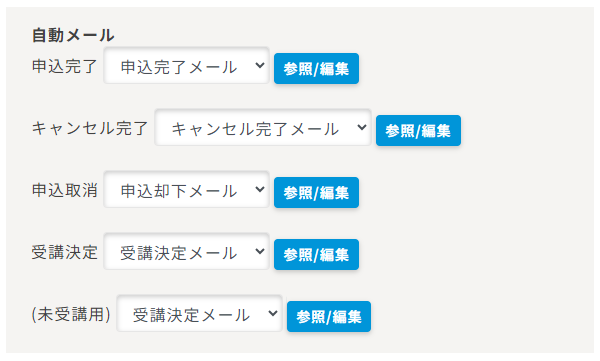Click 参照/編集 button for 申込取消
The height and width of the screenshot is (361, 600).
(x=316, y=193)
